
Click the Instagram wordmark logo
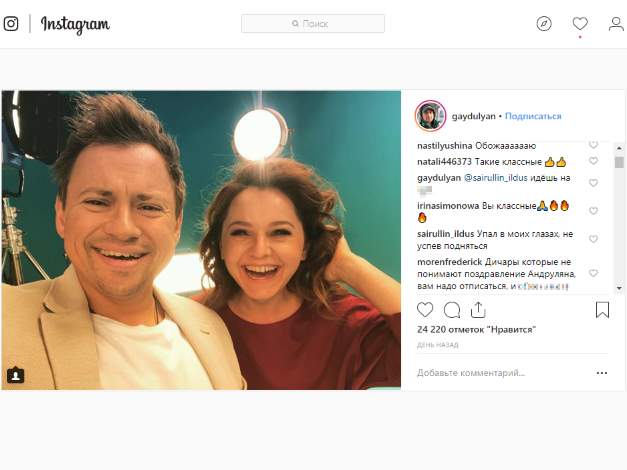(x=75, y=24)
